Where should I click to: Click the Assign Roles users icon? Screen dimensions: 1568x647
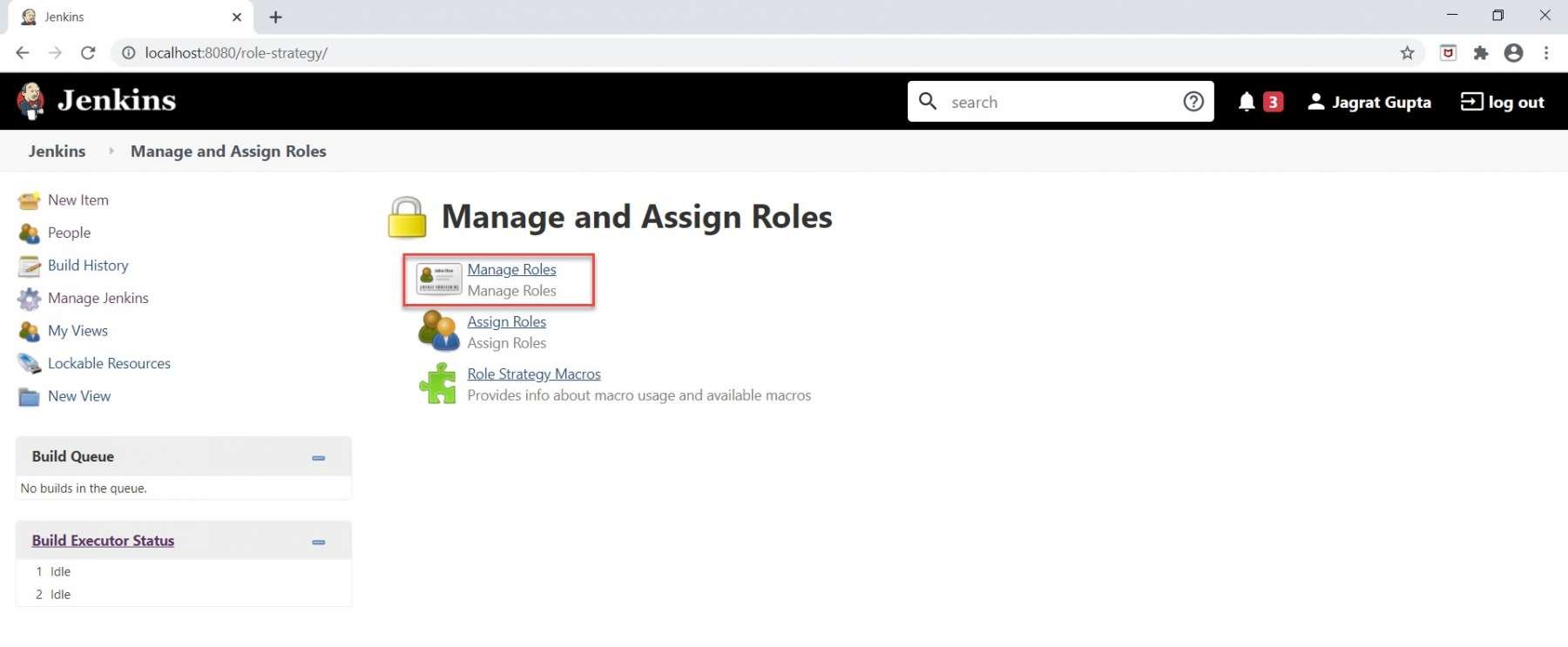[438, 331]
